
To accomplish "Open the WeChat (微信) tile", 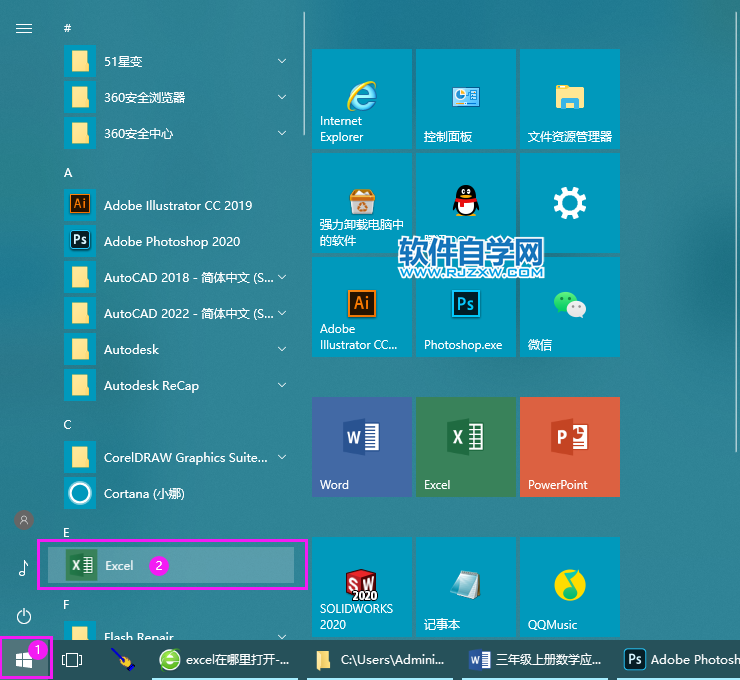I will tap(569, 307).
